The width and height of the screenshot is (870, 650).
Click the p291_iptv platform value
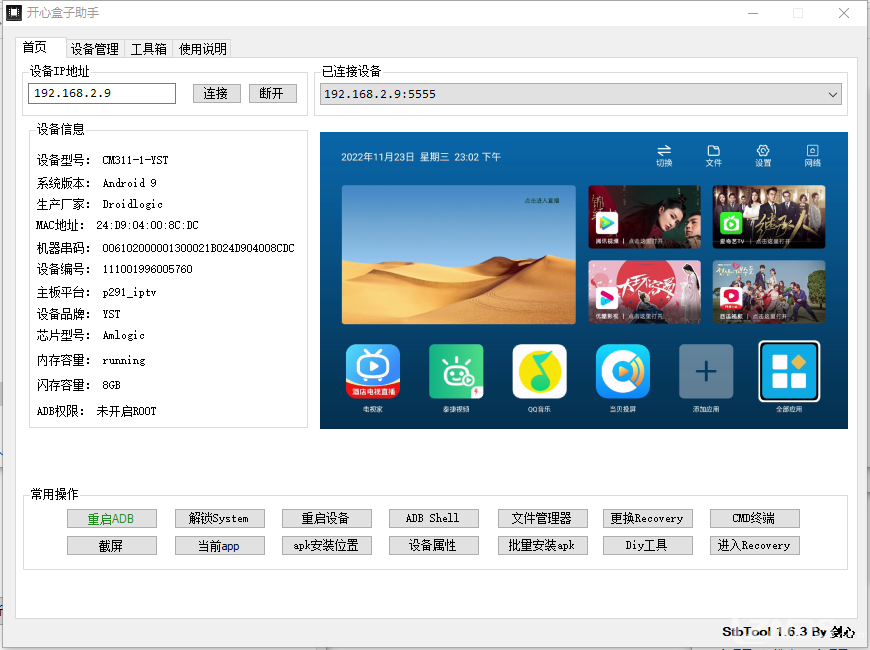click(129, 293)
